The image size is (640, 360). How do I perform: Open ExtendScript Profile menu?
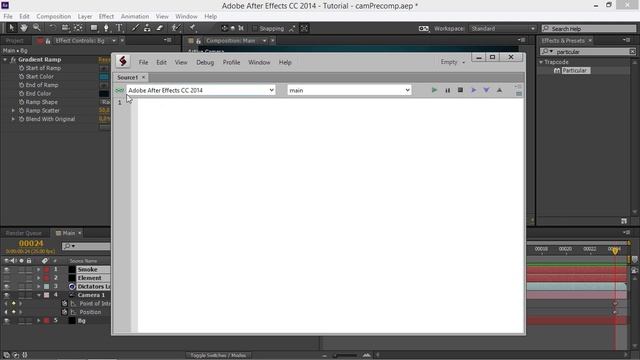pos(231,62)
